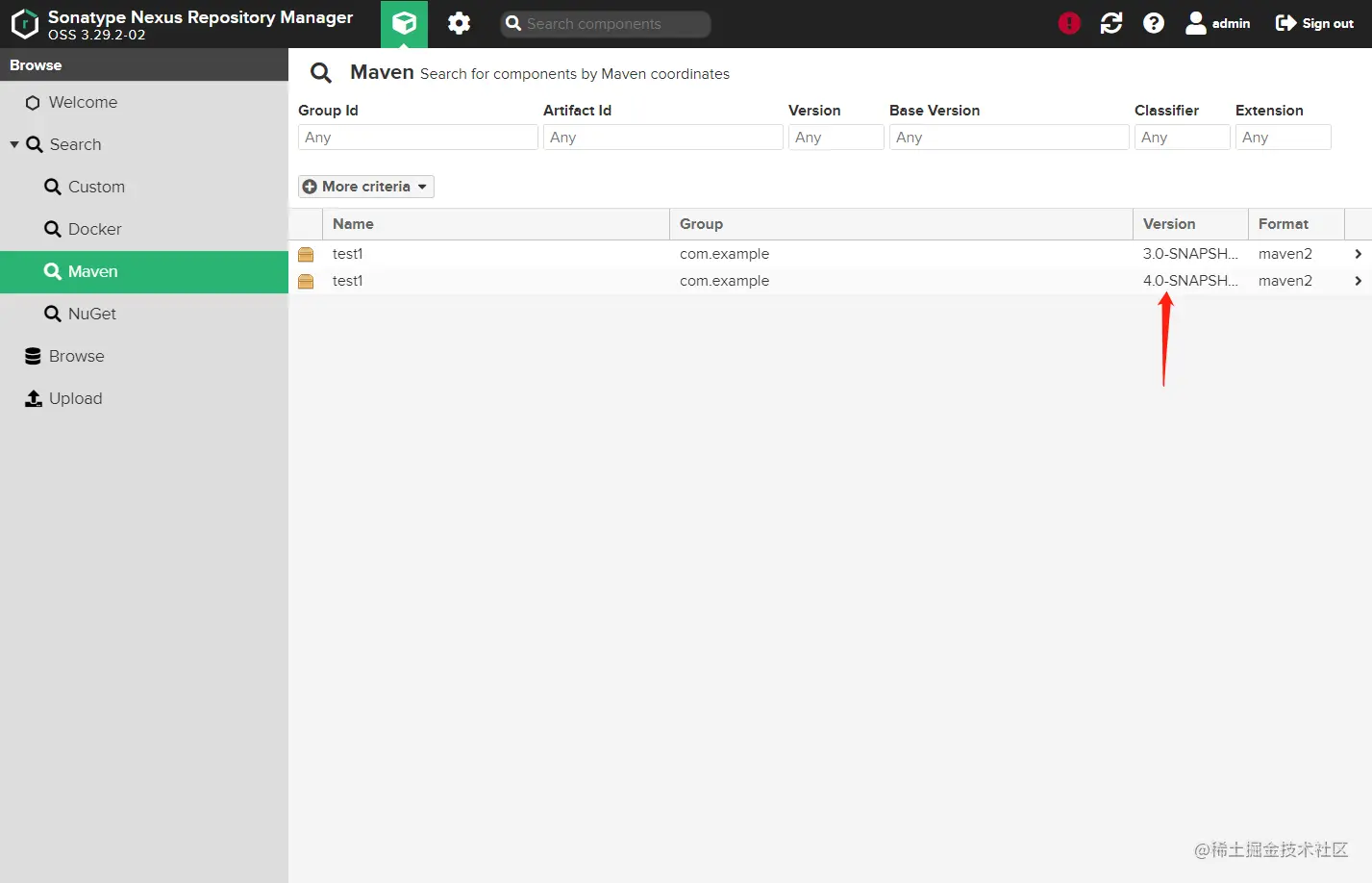Click the Group Id input field
The width and height of the screenshot is (1372, 883).
click(418, 138)
